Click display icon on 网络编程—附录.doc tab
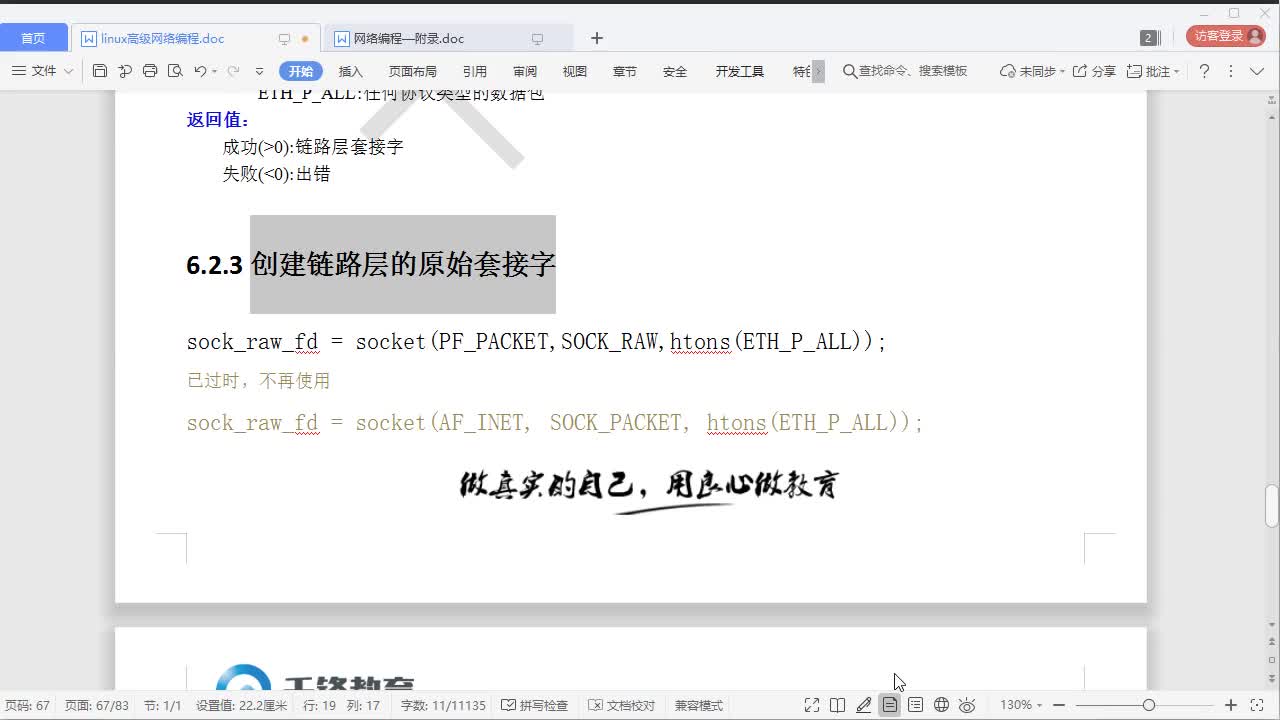1280x720 pixels. click(537, 39)
